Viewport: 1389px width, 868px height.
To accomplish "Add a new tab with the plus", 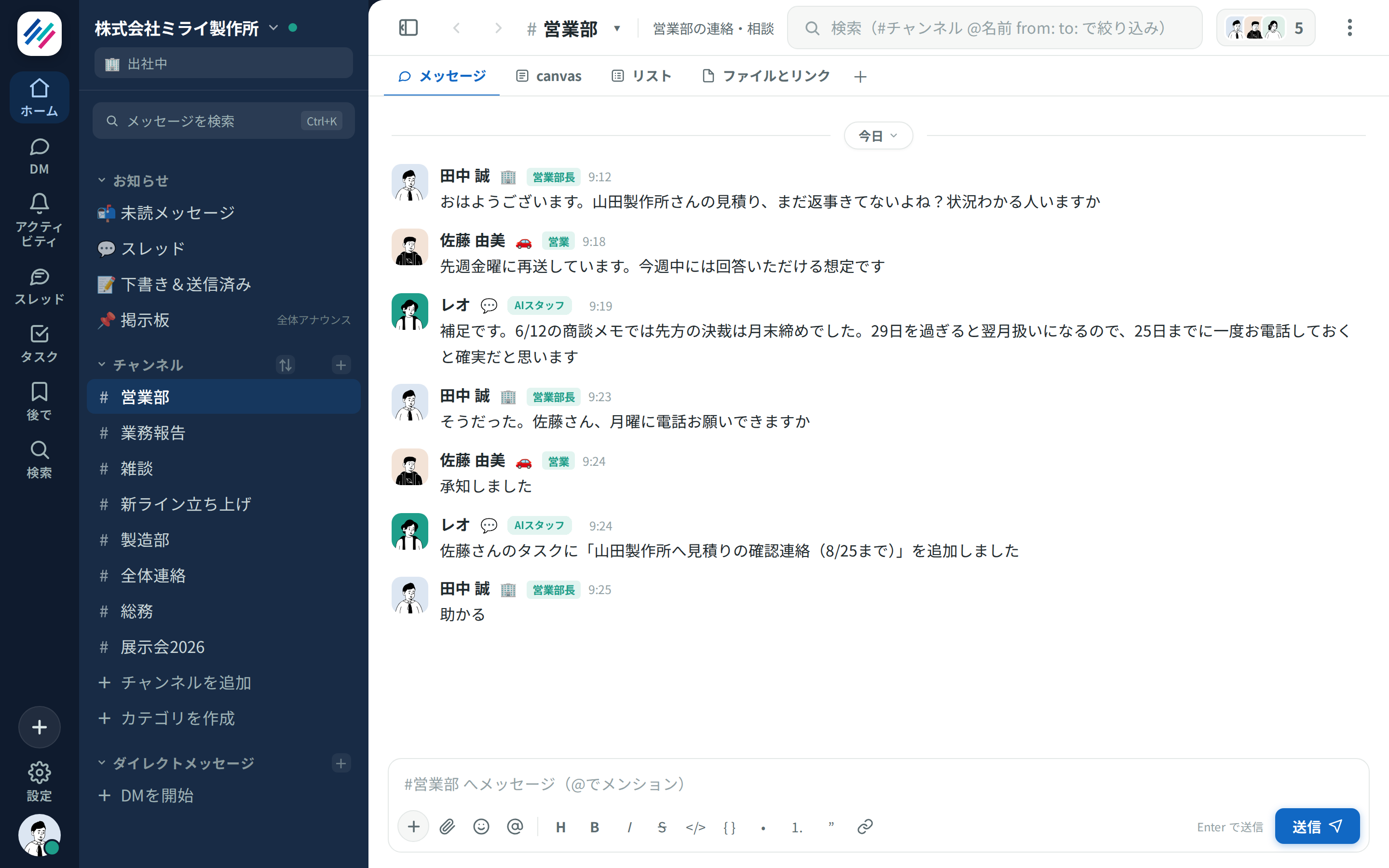I will point(860,76).
